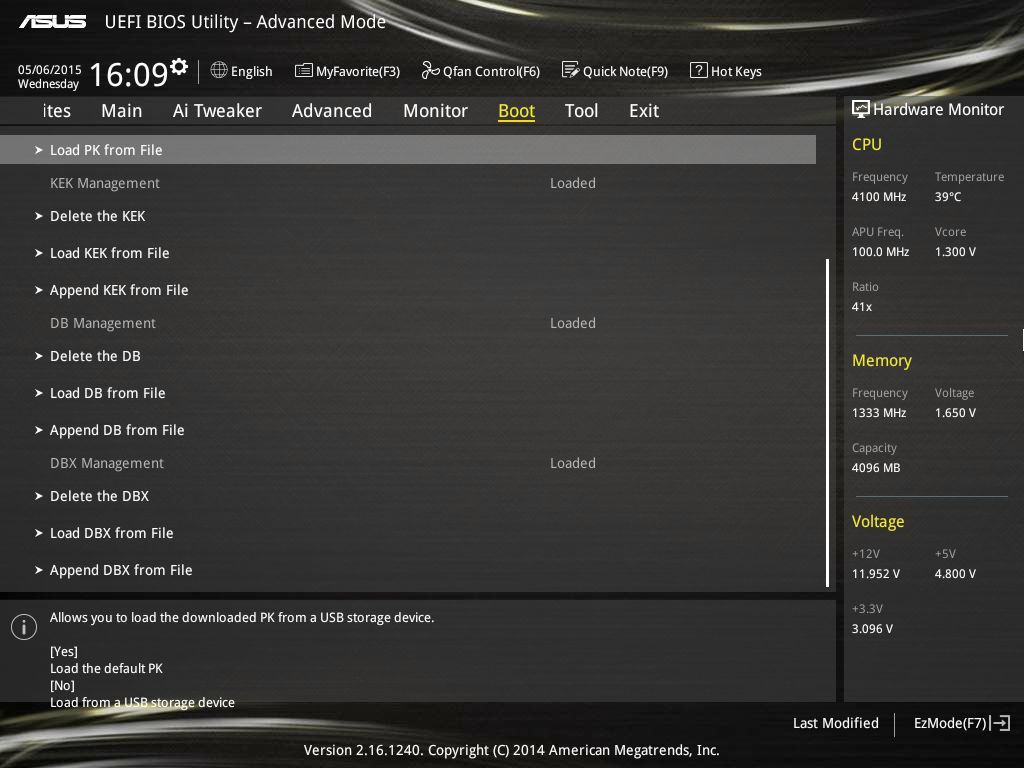1024x768 pixels.
Task: Open the partially visible Favorites tab
Action: click(x=57, y=111)
